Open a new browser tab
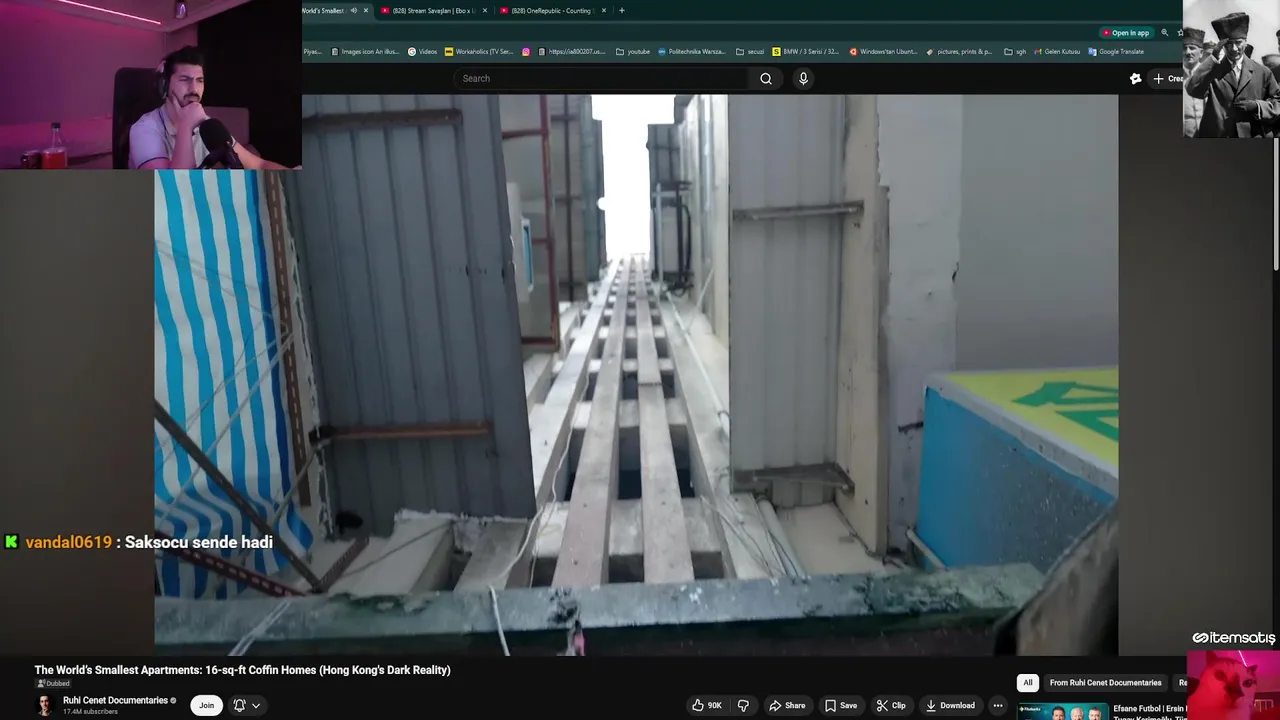This screenshot has height=720, width=1280. tap(622, 11)
